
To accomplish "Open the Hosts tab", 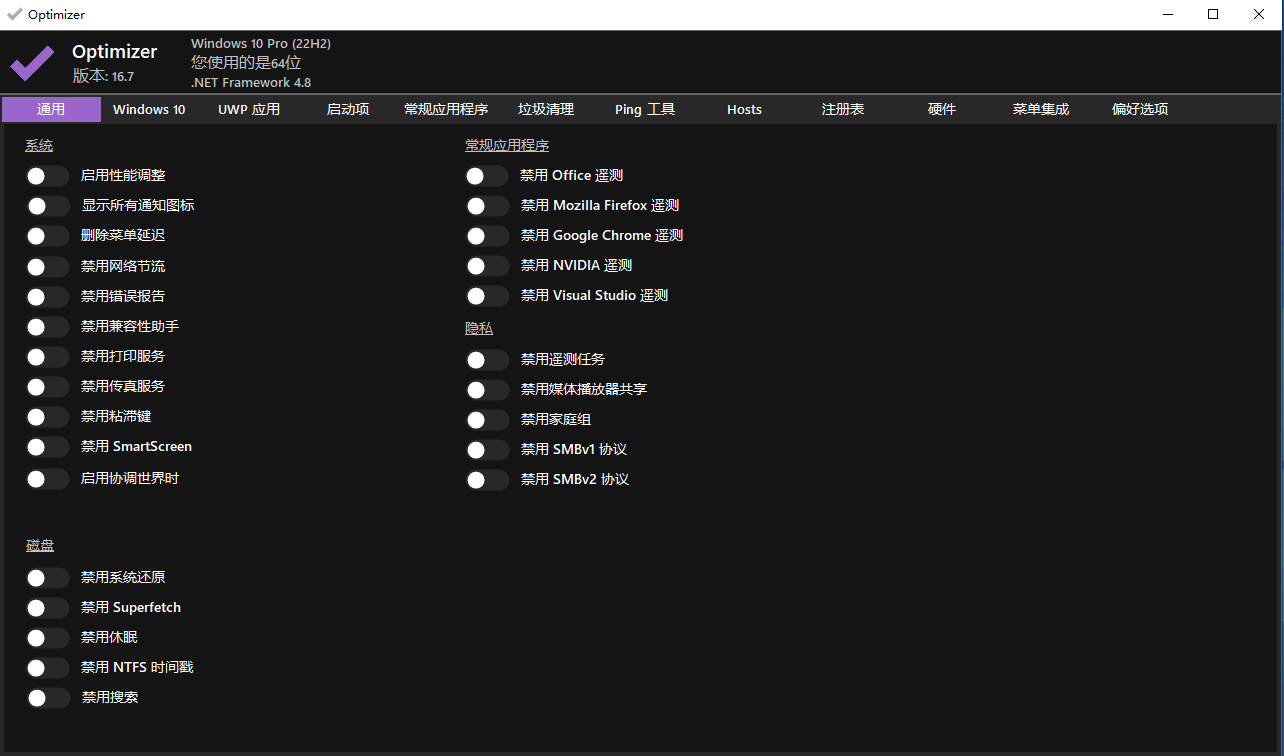I will coord(744,110).
